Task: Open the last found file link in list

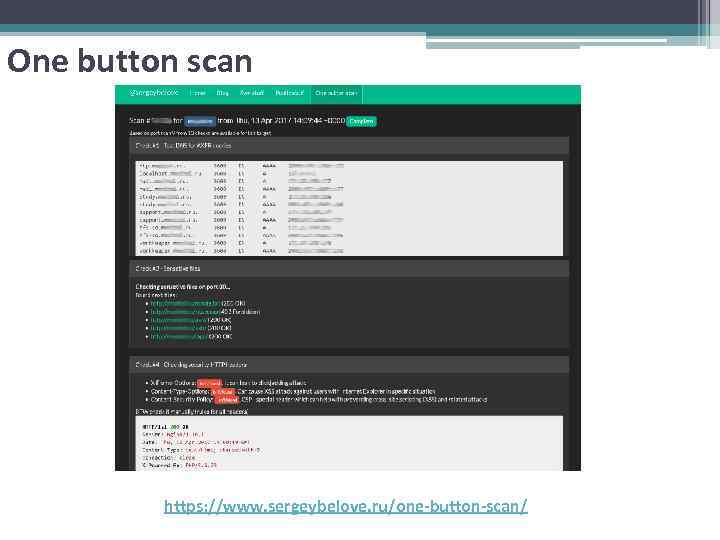Action: click(x=179, y=337)
